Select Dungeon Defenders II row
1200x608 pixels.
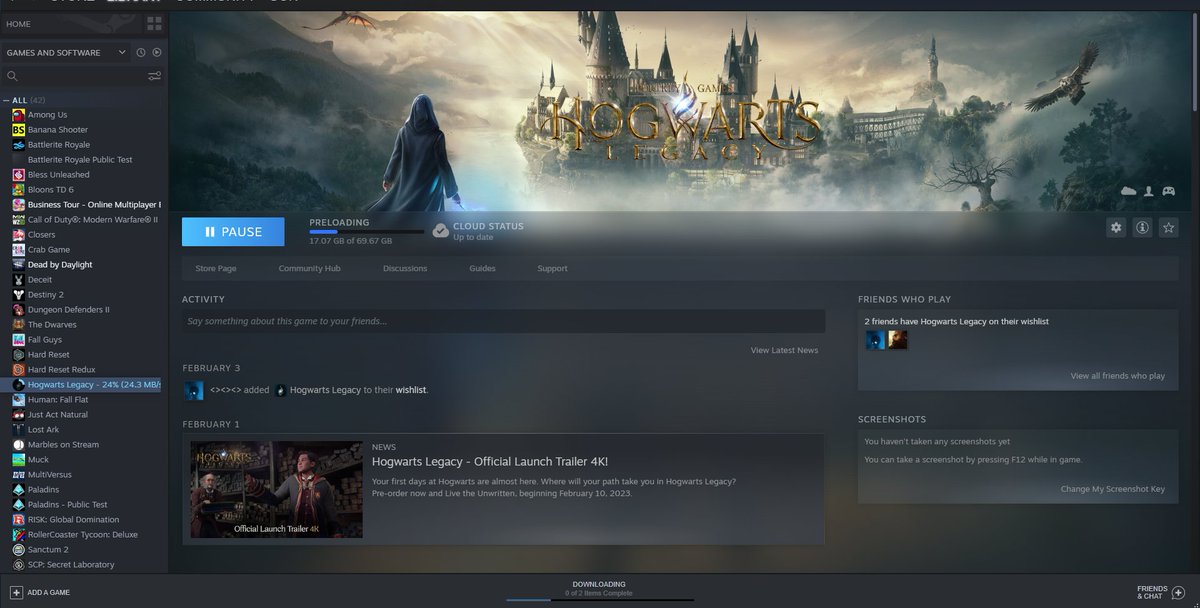(x=84, y=310)
